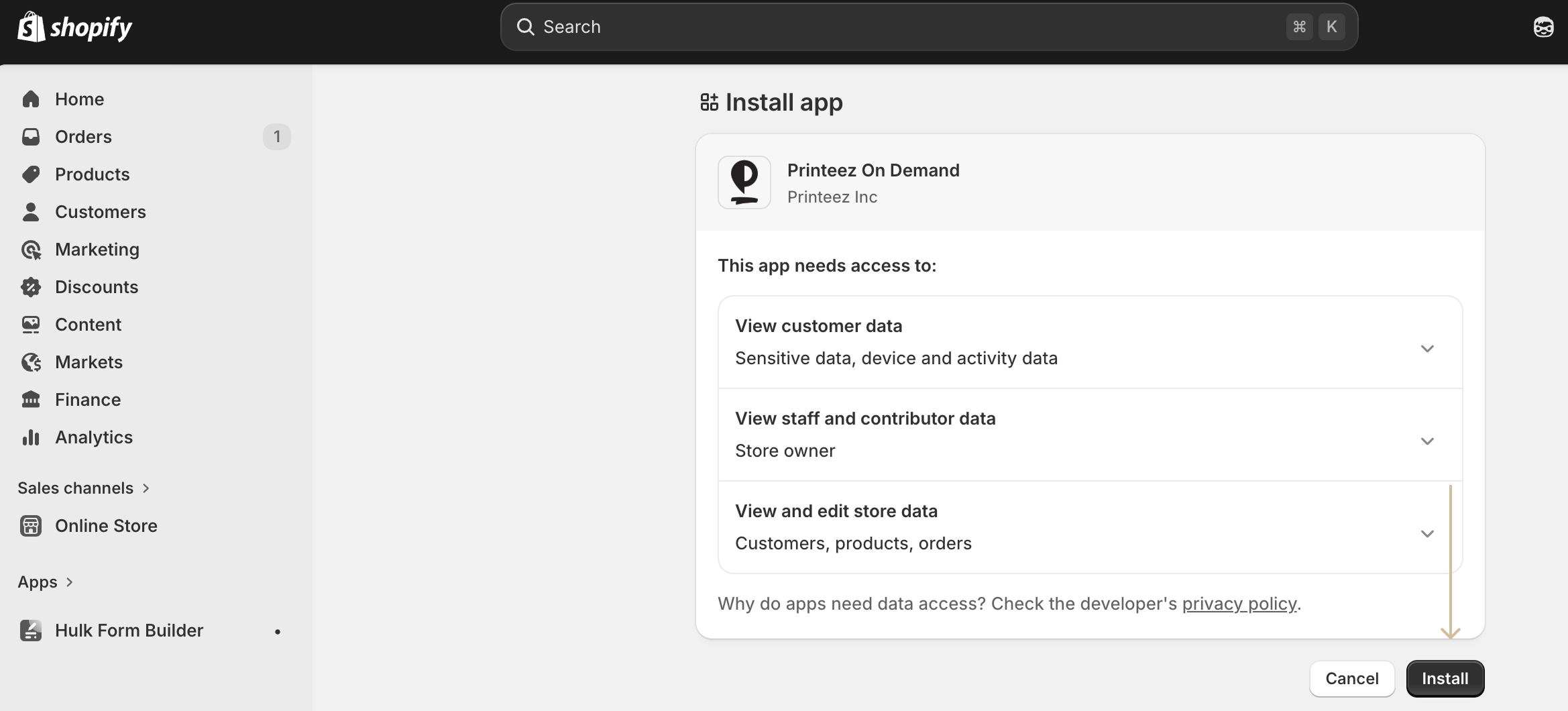
Task: Click the Orders count badge
Action: coord(277,137)
